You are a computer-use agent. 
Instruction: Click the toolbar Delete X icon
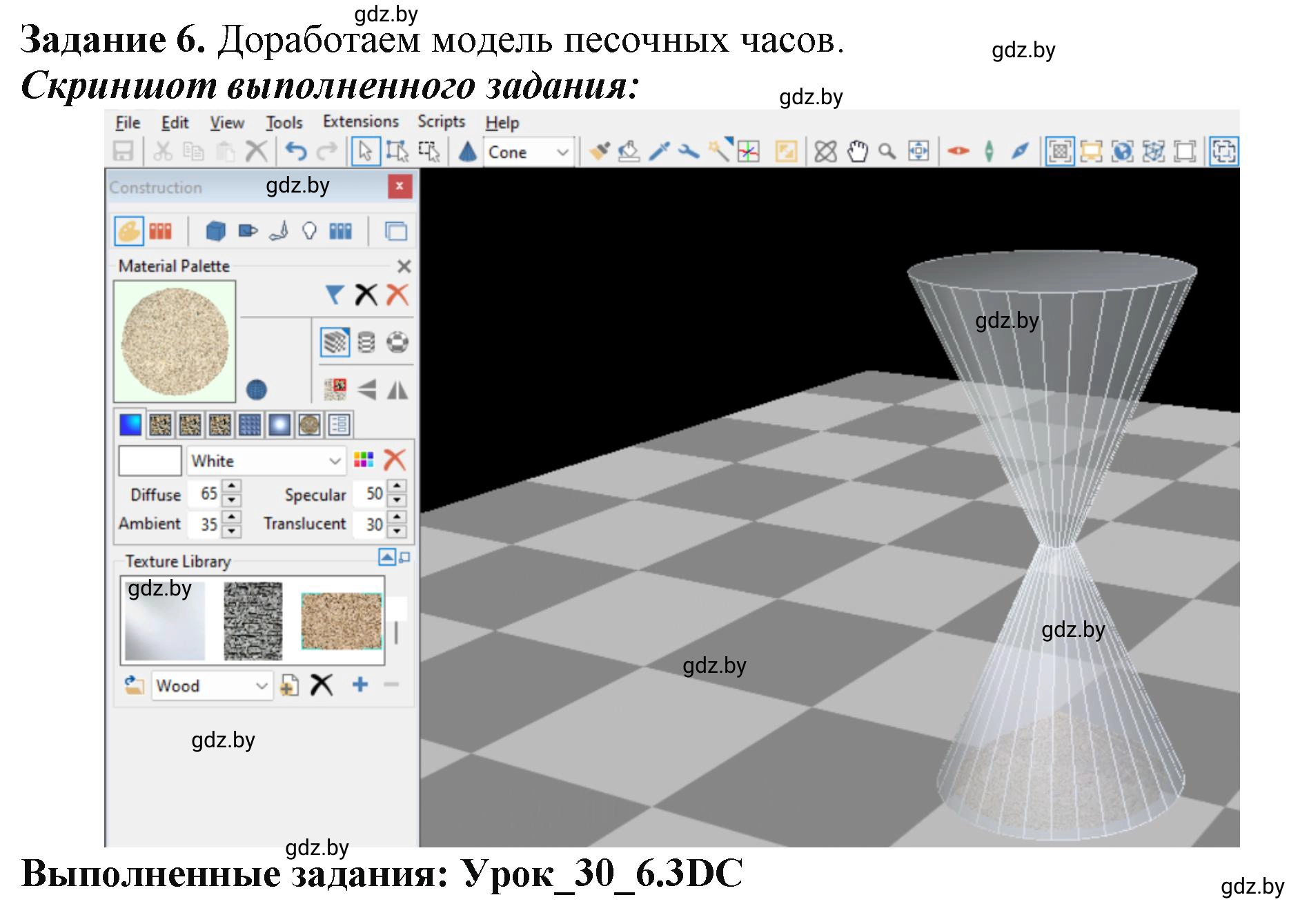[256, 151]
